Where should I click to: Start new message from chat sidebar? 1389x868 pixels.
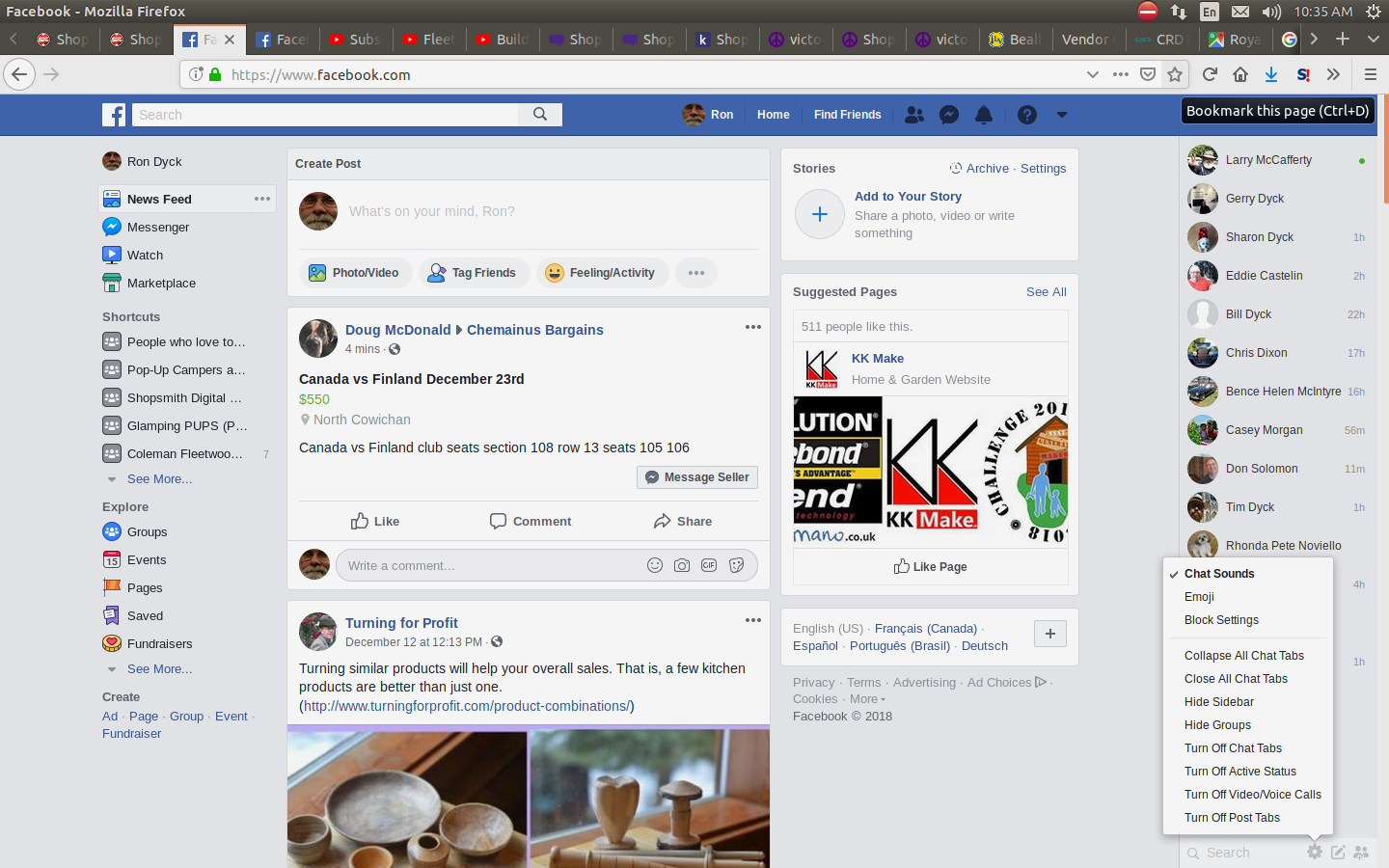pyautogui.click(x=1338, y=852)
